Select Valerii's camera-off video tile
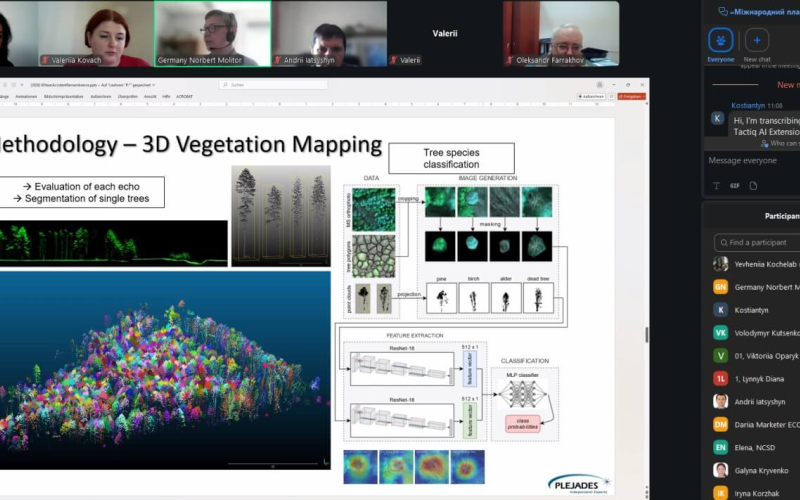 tap(445, 34)
